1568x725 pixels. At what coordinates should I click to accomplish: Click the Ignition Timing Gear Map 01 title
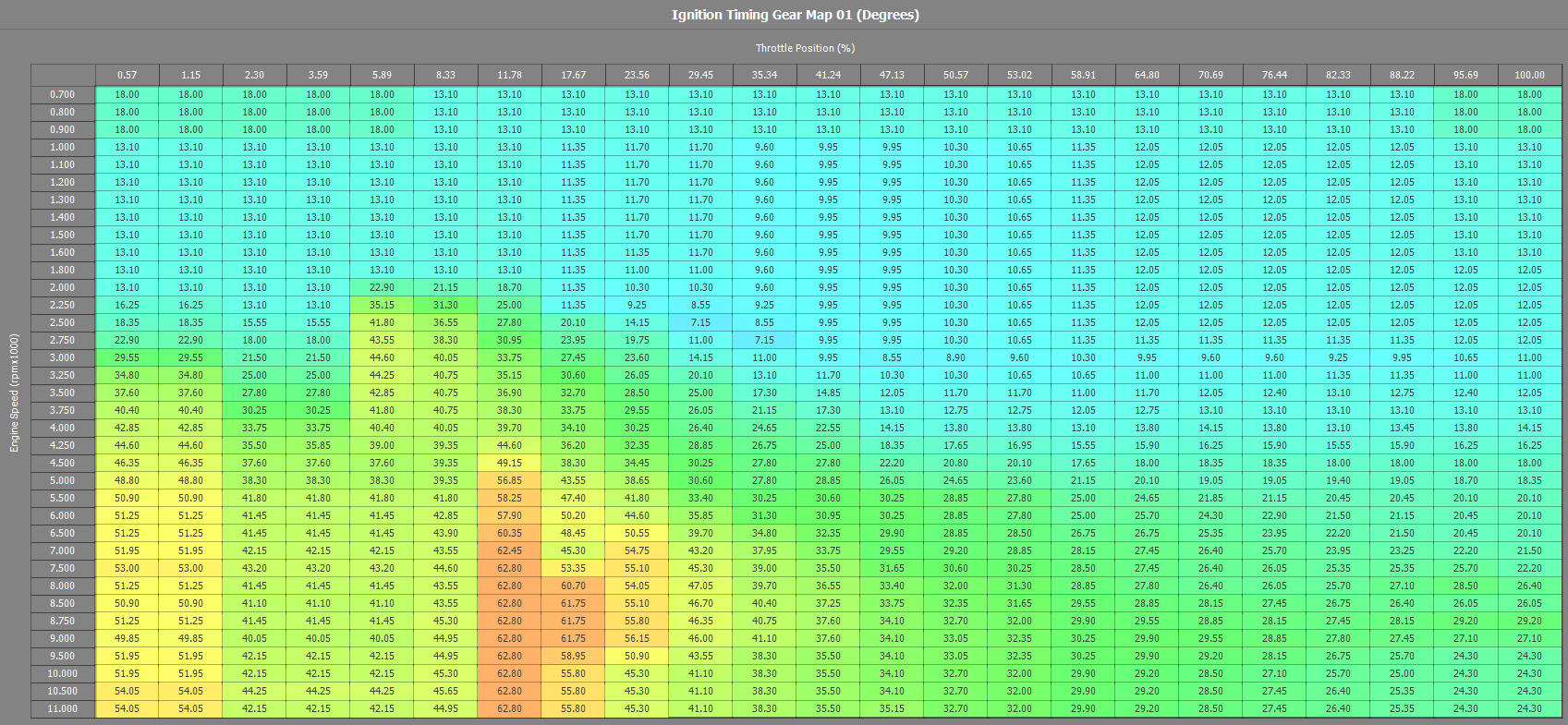point(796,15)
